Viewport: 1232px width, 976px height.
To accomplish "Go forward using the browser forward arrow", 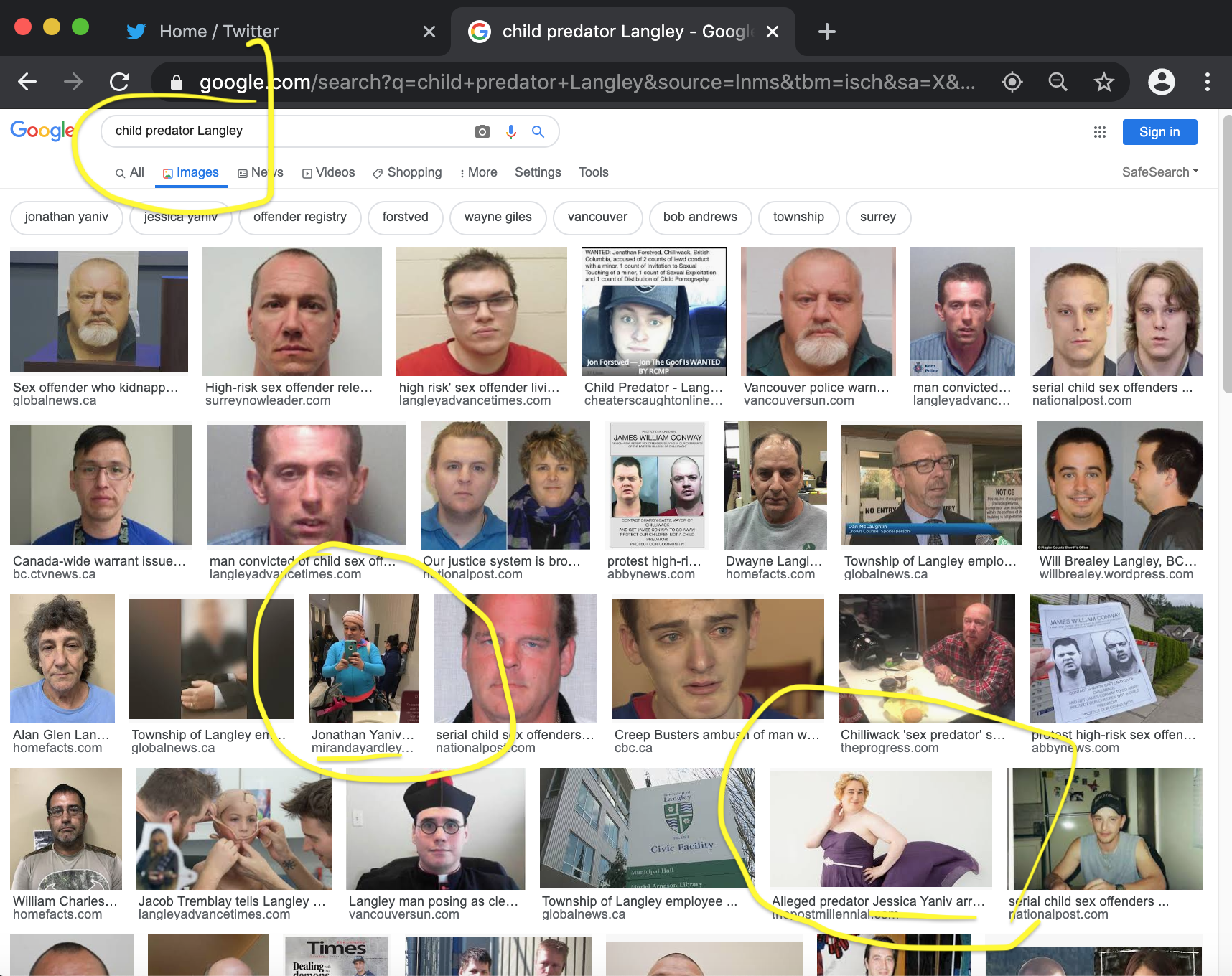I will (73, 82).
